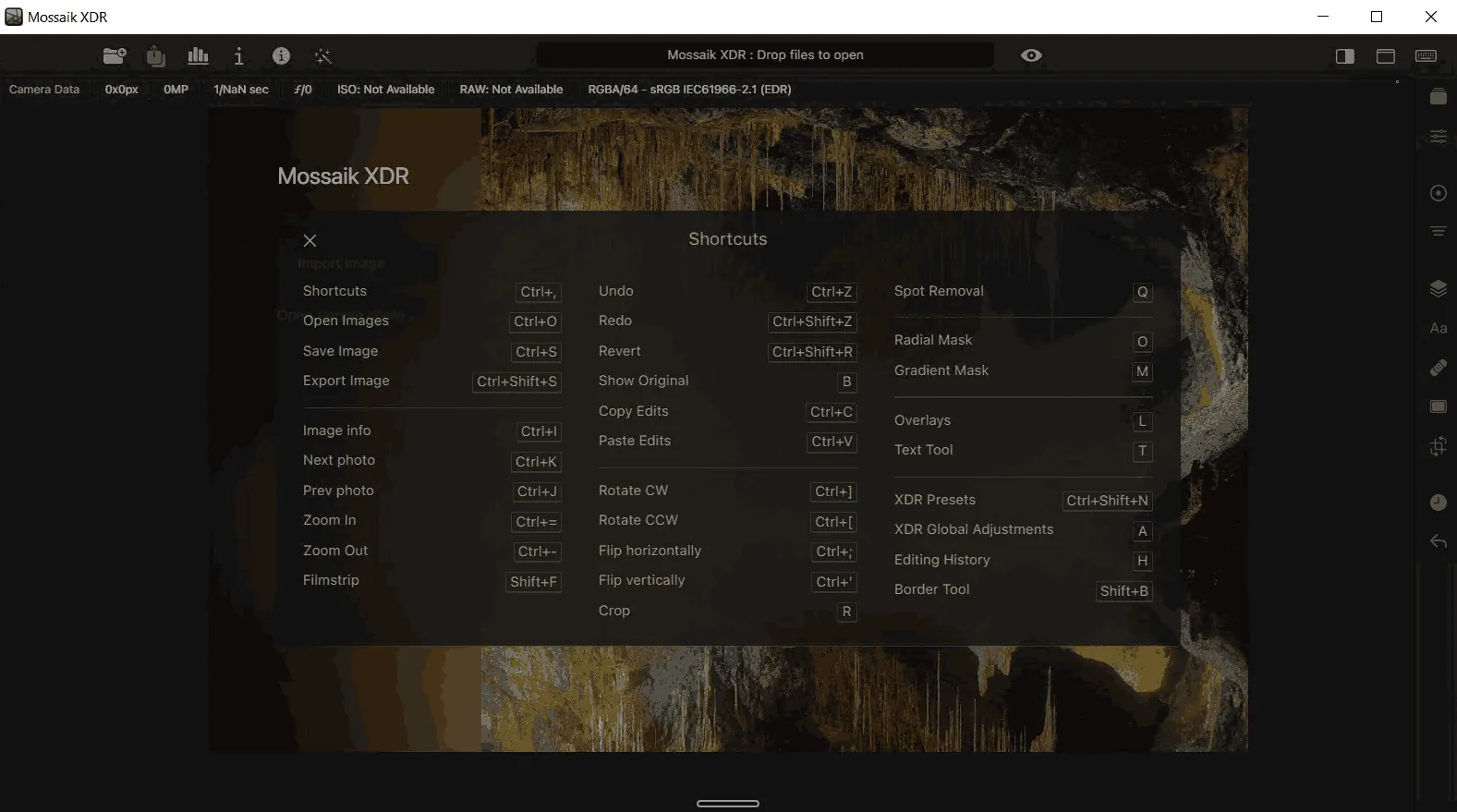Click the 'Undo' shortcut row label
This screenshot has height=812, width=1457.
[x=616, y=291]
